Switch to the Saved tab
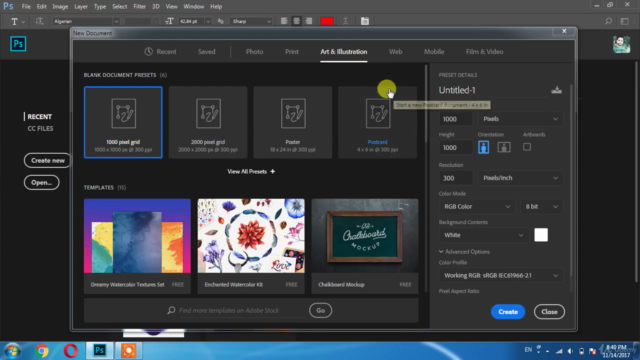This screenshot has width=640, height=360. point(207,52)
